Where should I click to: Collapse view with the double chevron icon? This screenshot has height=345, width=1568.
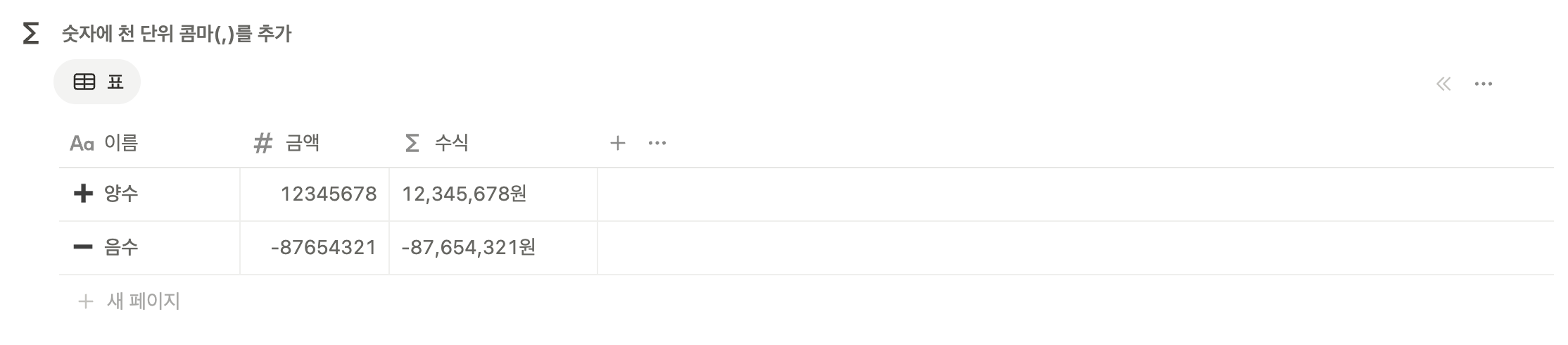(x=1443, y=84)
